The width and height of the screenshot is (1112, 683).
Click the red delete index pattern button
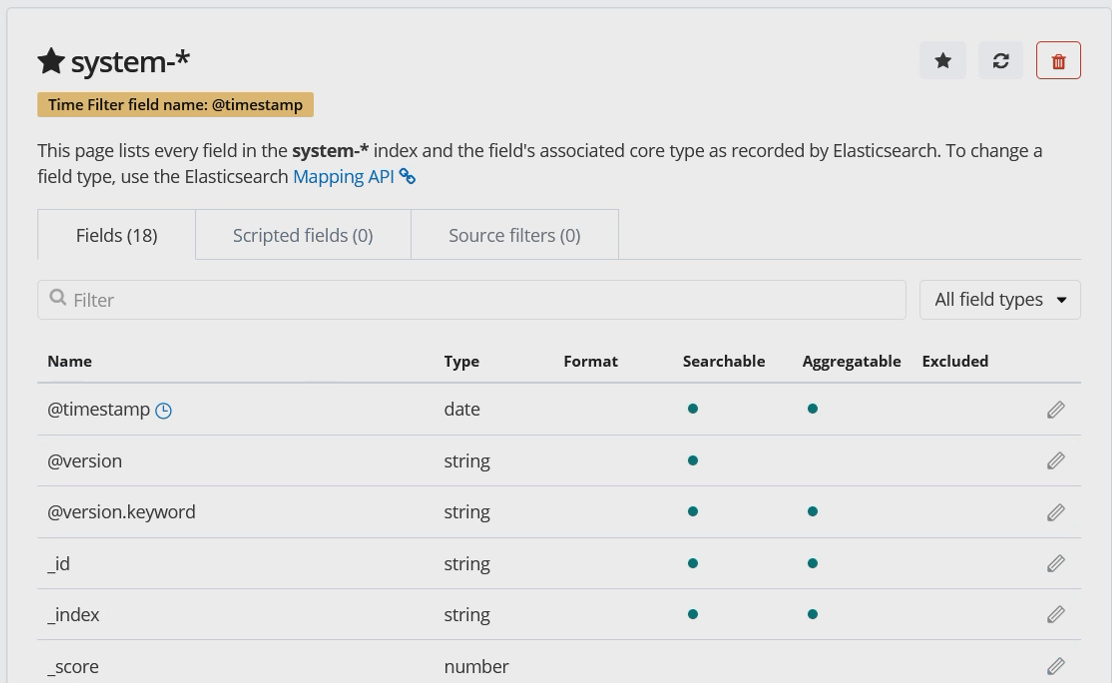click(1058, 61)
